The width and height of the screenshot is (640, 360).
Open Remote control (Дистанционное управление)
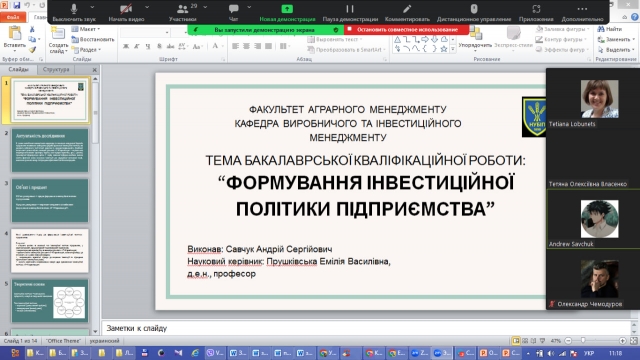pos(474,12)
